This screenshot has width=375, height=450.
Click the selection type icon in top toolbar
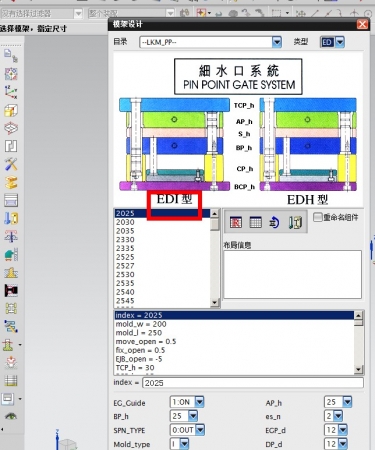point(202,13)
